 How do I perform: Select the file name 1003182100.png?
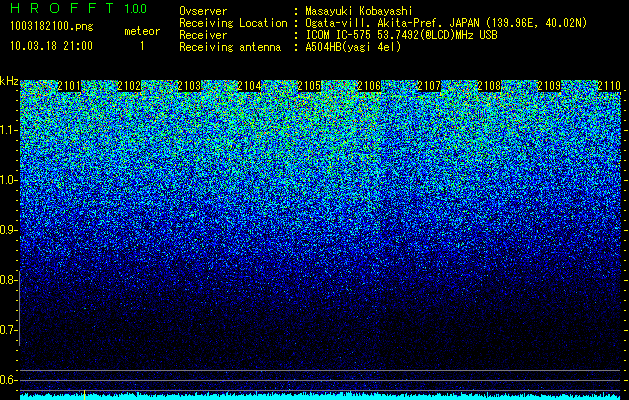pyautogui.click(x=51, y=27)
